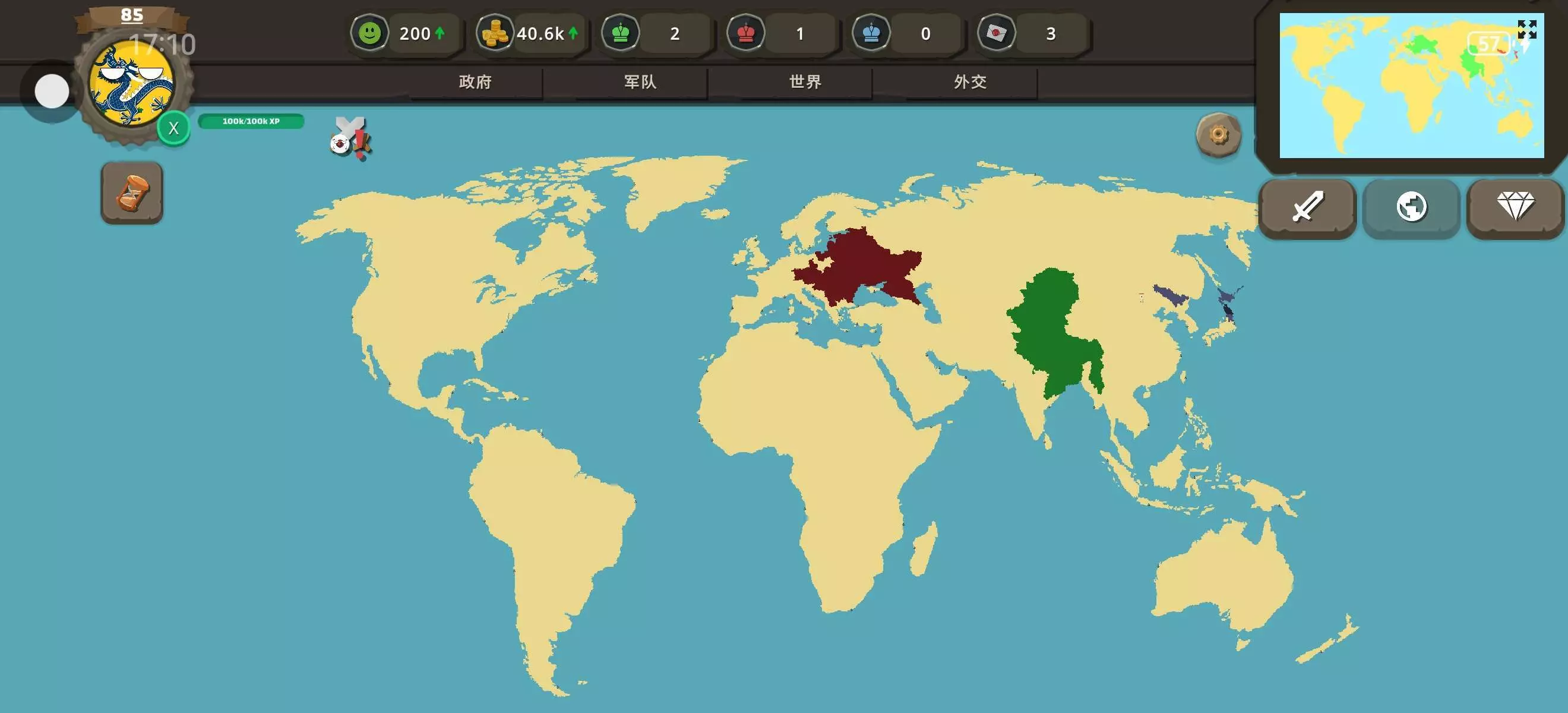Open settings via the gear icon
The width and height of the screenshot is (1568, 713).
pos(1218,134)
